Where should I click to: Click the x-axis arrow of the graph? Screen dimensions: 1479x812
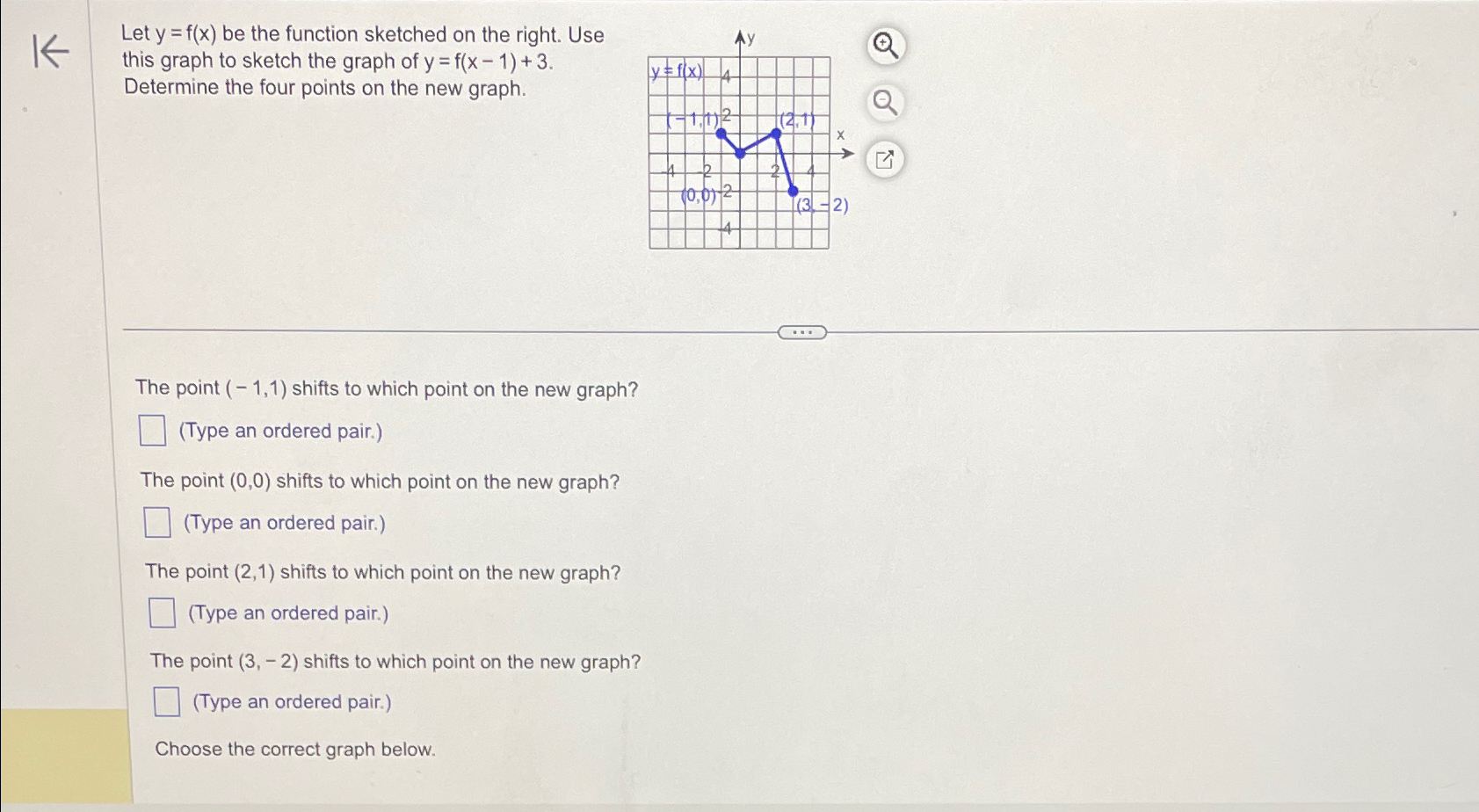tap(846, 152)
